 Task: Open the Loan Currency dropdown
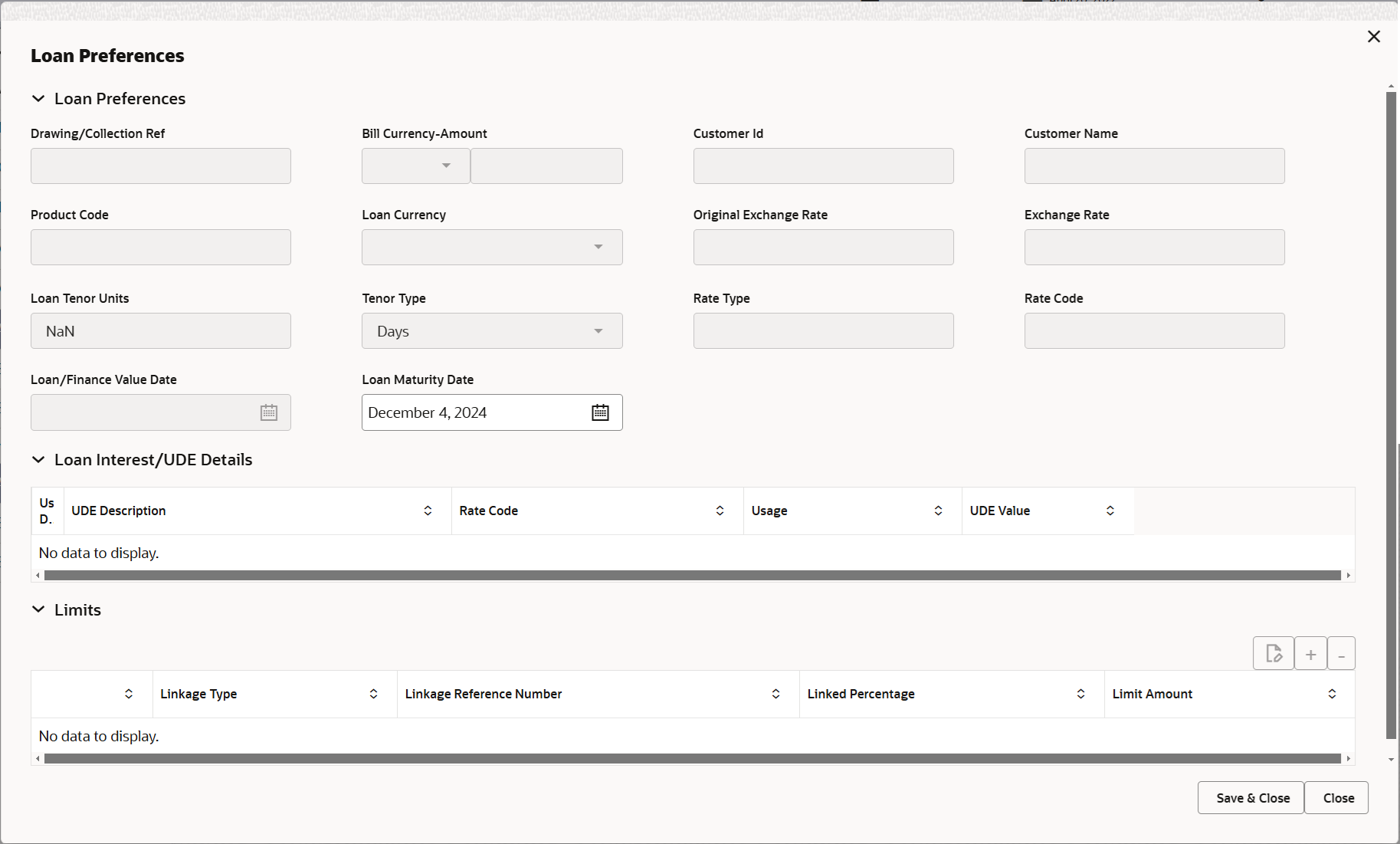492,247
